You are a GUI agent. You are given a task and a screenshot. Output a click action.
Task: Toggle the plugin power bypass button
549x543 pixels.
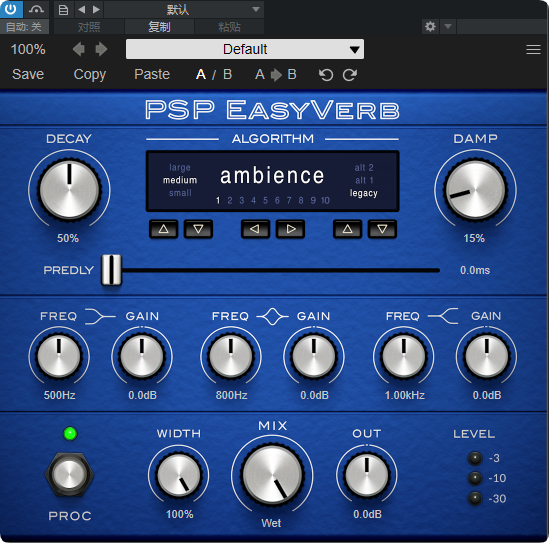click(x=11, y=9)
